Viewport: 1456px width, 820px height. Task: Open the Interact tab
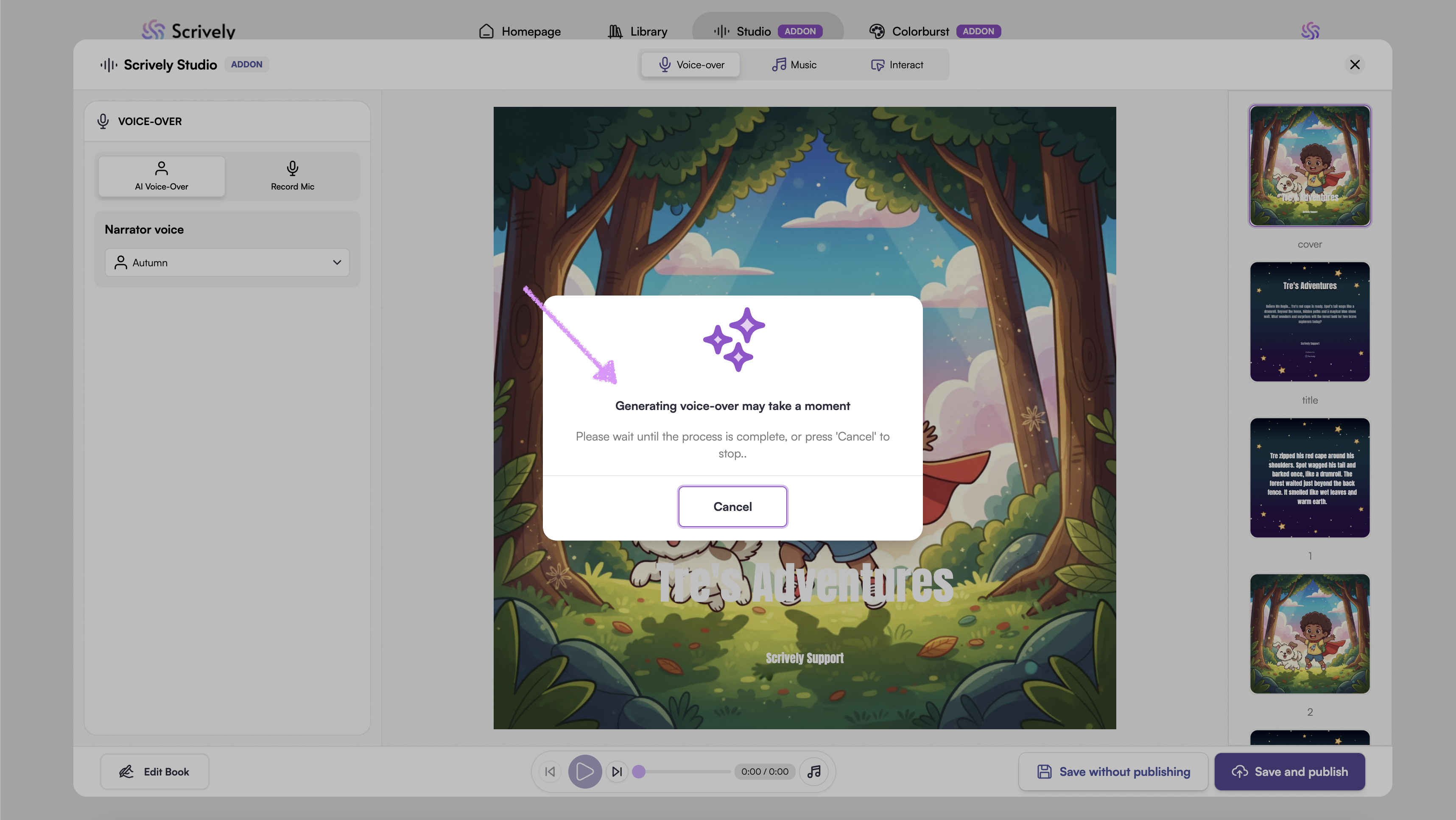click(x=897, y=65)
